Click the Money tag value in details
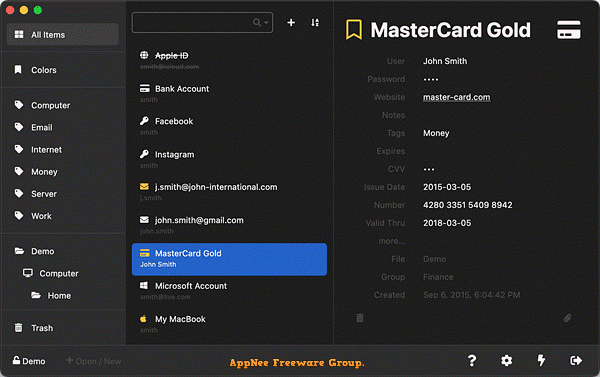 (x=436, y=133)
